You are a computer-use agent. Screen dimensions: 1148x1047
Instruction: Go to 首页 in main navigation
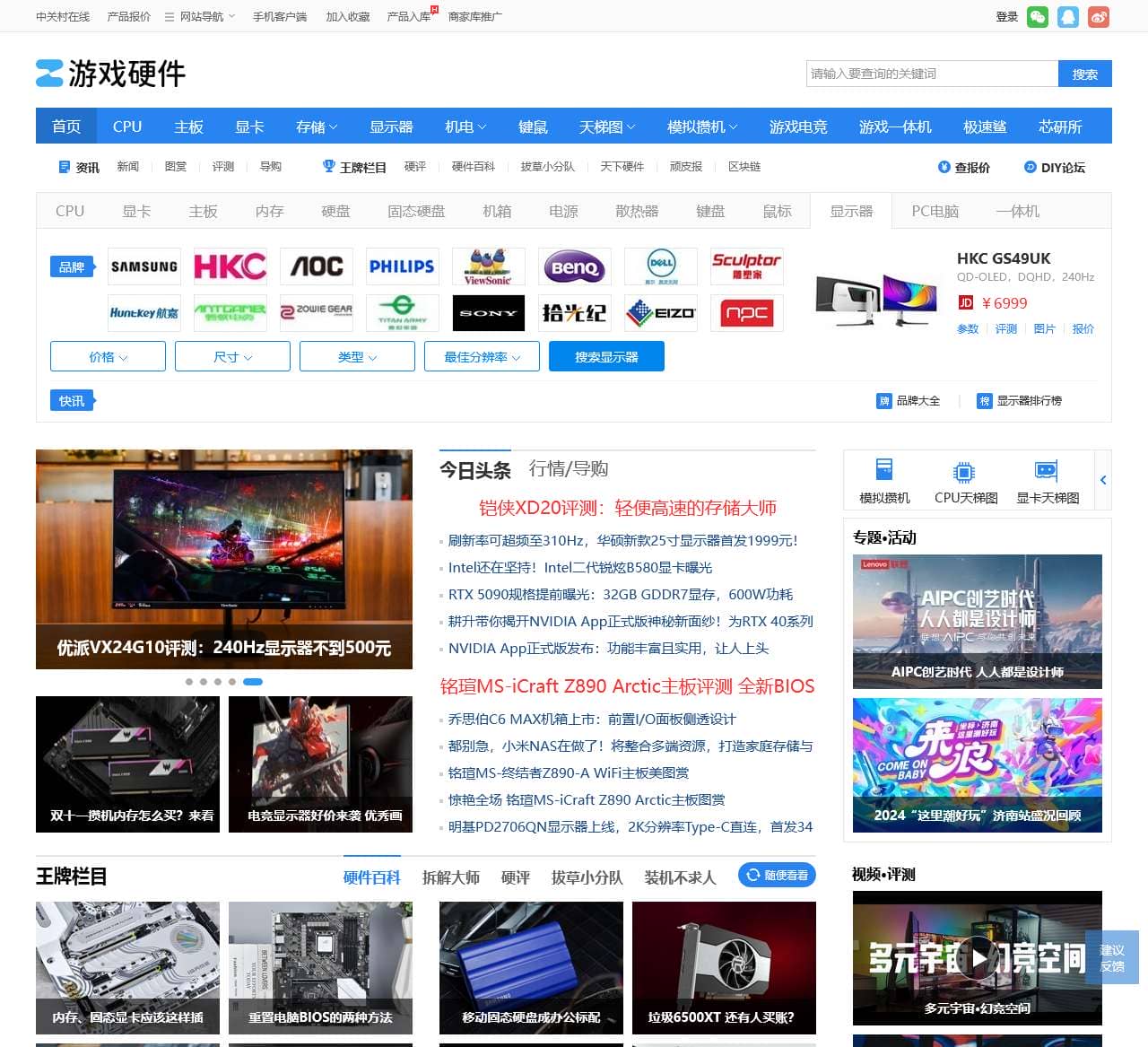66,127
